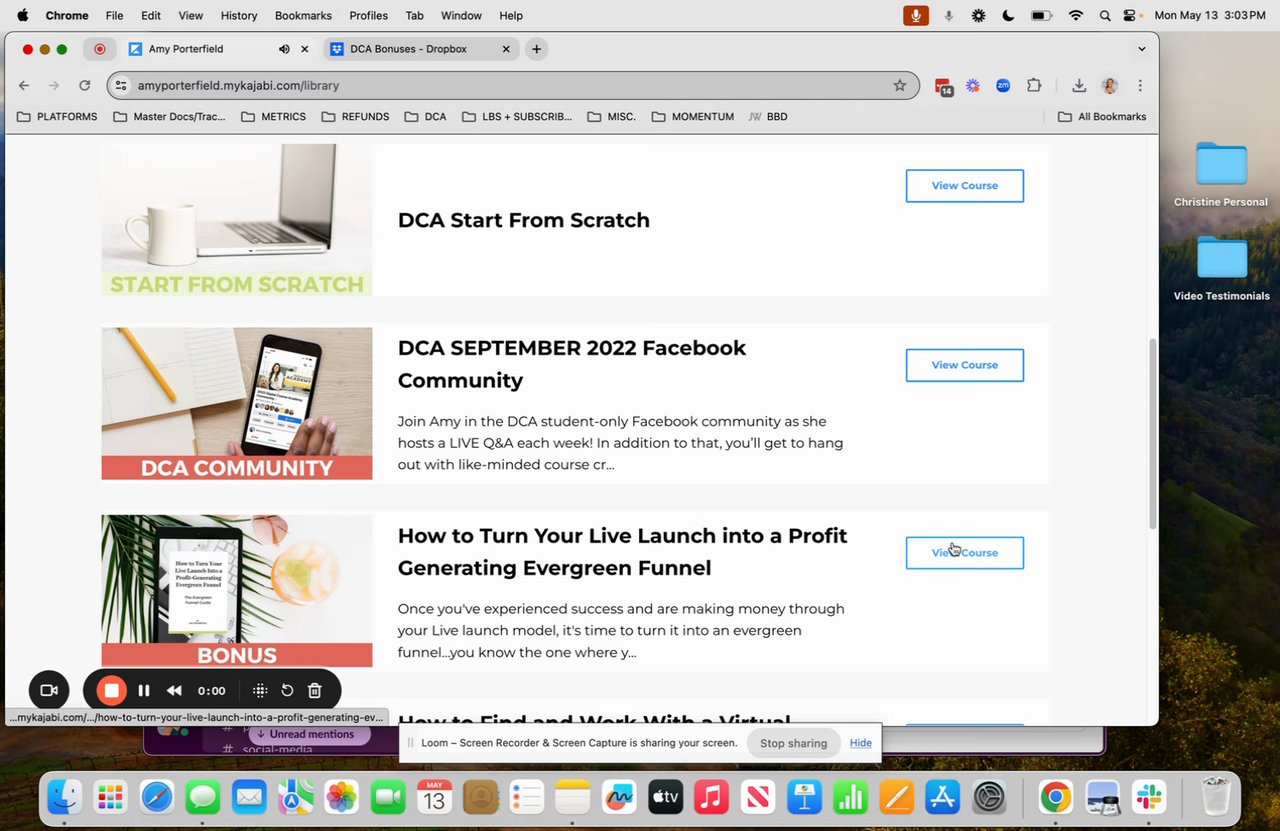Open the Freeform app in the Dock
Image resolution: width=1280 pixels, height=831 pixels.
tap(619, 797)
